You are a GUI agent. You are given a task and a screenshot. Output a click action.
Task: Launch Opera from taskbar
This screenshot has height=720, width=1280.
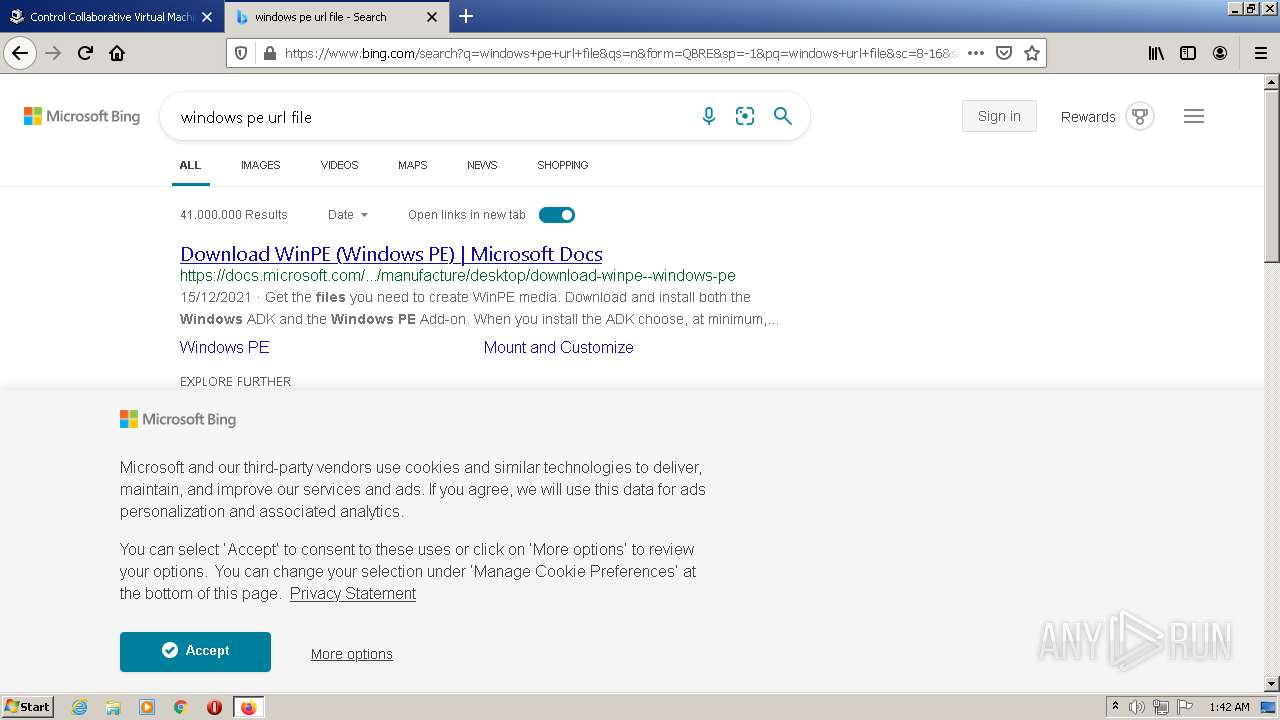point(214,707)
